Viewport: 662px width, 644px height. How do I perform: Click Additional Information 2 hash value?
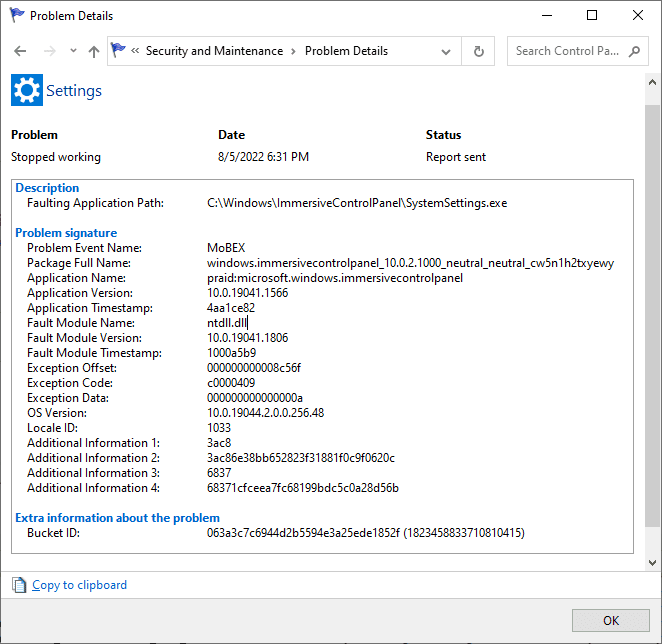[301, 458]
